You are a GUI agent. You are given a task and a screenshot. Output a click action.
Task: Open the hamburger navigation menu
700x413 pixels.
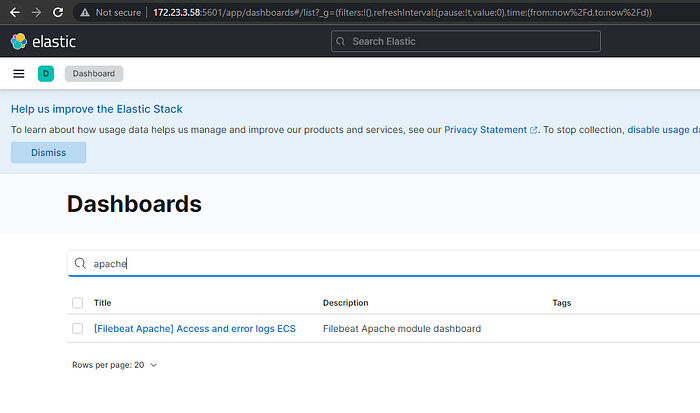pyautogui.click(x=19, y=74)
